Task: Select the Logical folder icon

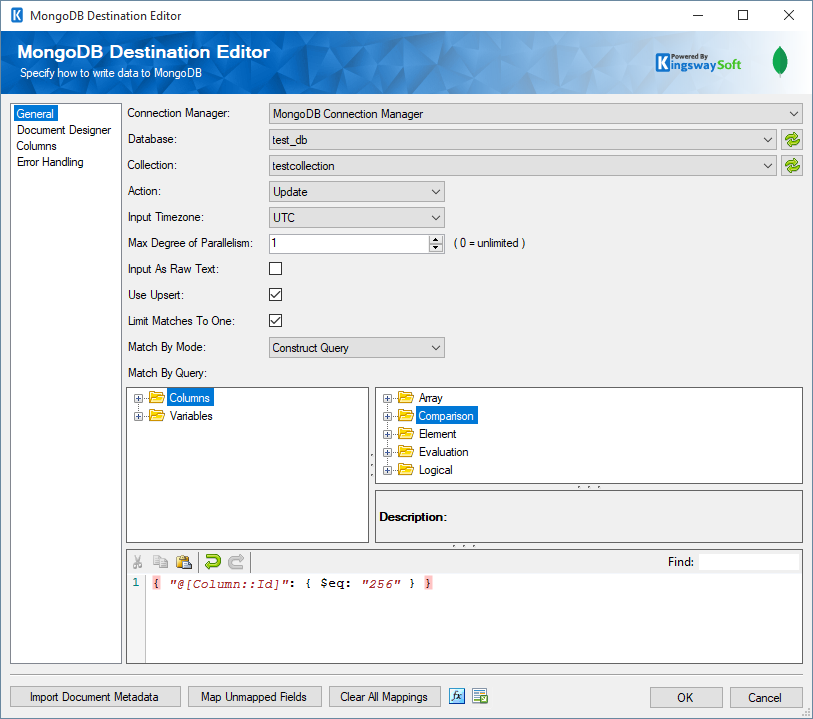Action: point(405,470)
